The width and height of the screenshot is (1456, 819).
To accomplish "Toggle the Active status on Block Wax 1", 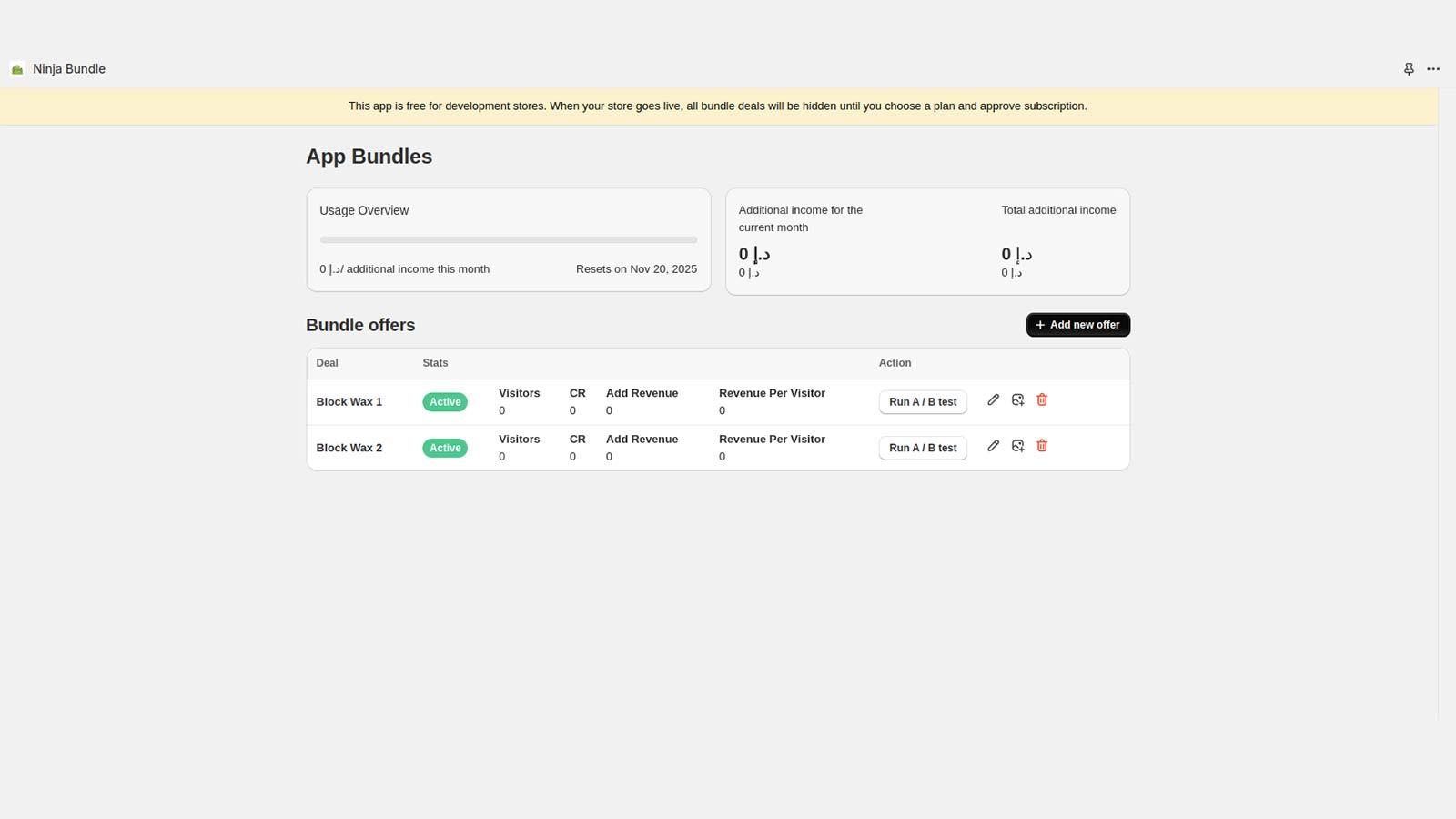I will (445, 401).
